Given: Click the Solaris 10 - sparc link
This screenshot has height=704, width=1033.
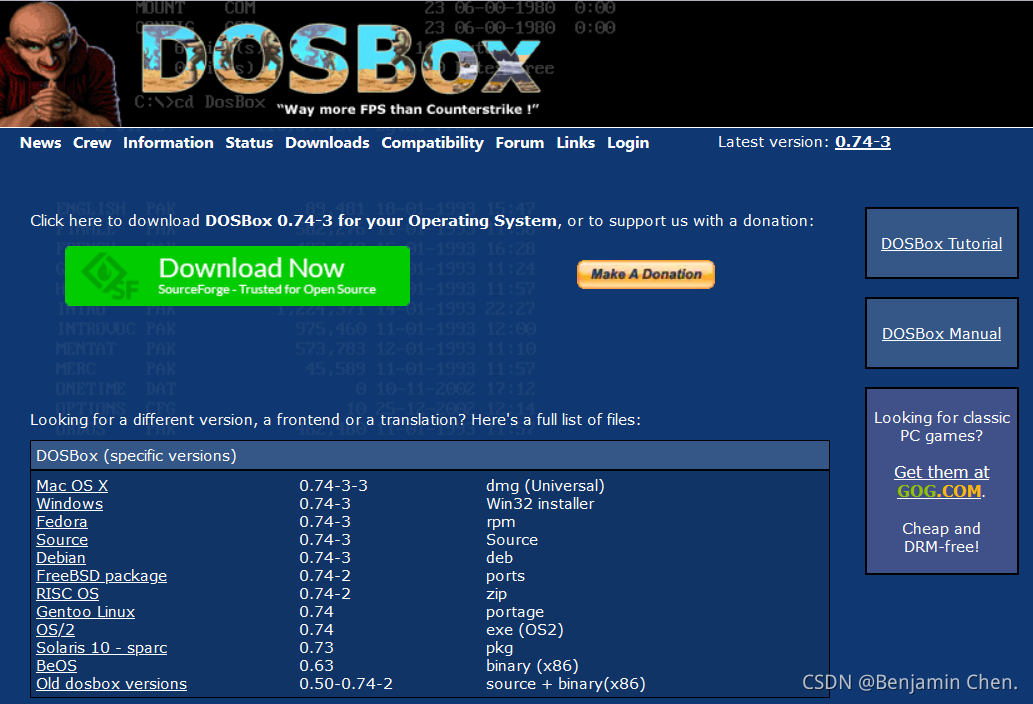Looking at the screenshot, I should [x=101, y=648].
